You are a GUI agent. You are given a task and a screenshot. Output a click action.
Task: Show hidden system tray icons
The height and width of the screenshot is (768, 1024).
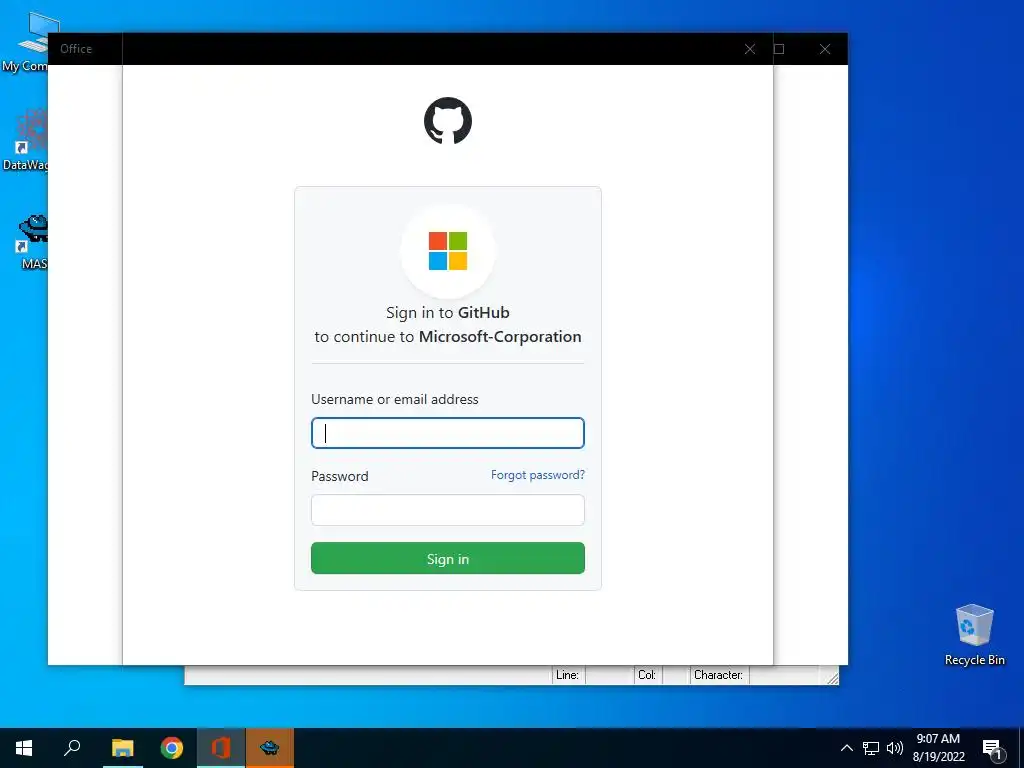(x=846, y=748)
